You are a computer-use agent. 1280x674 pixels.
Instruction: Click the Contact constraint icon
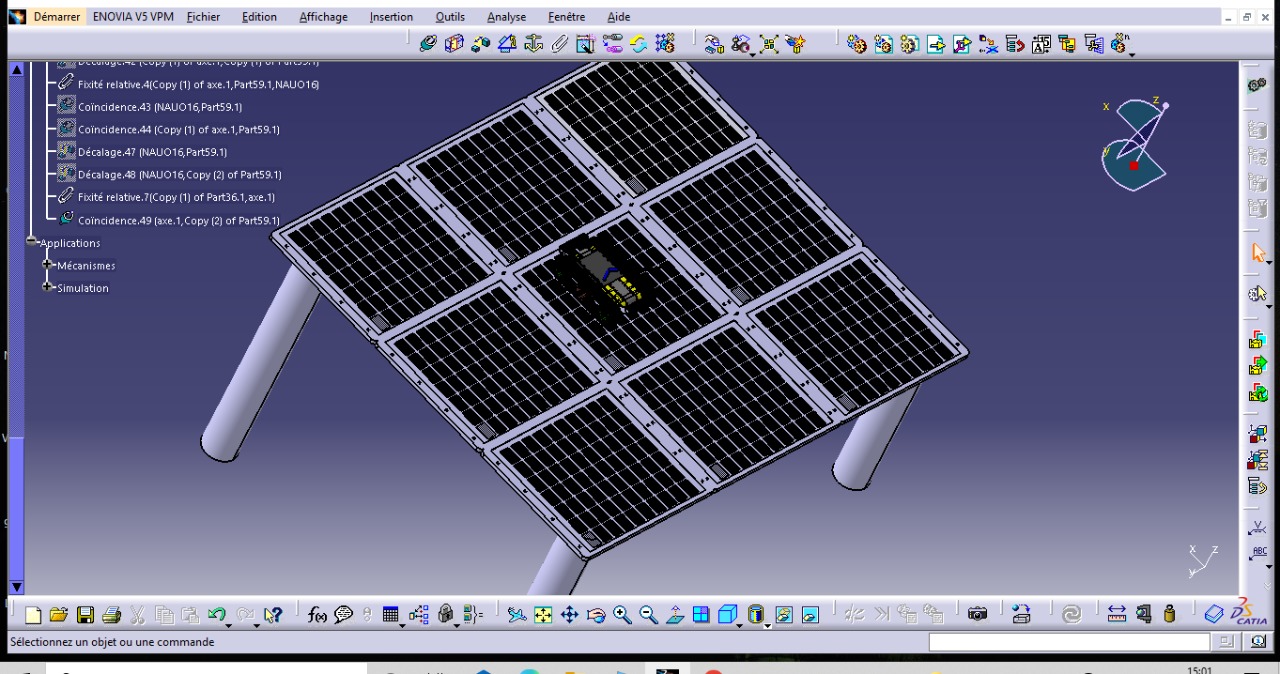453,43
